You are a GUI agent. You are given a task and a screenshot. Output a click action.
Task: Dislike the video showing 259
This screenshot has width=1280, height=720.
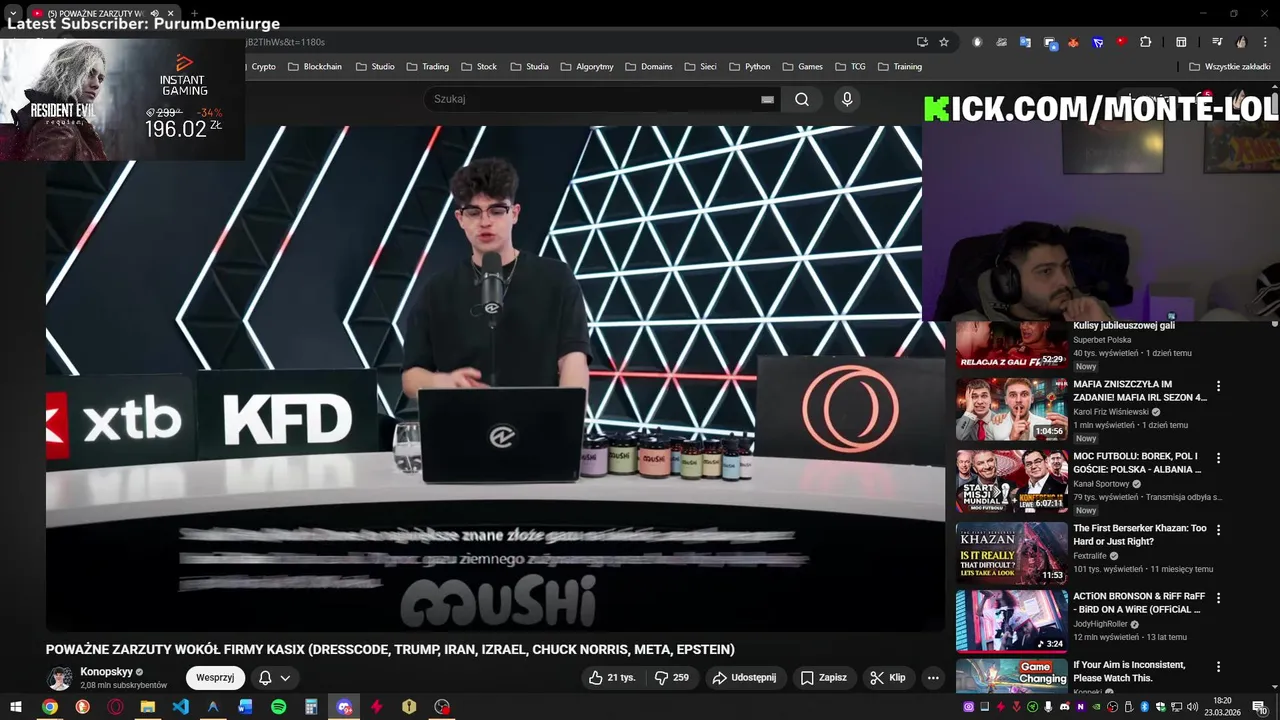pos(672,677)
